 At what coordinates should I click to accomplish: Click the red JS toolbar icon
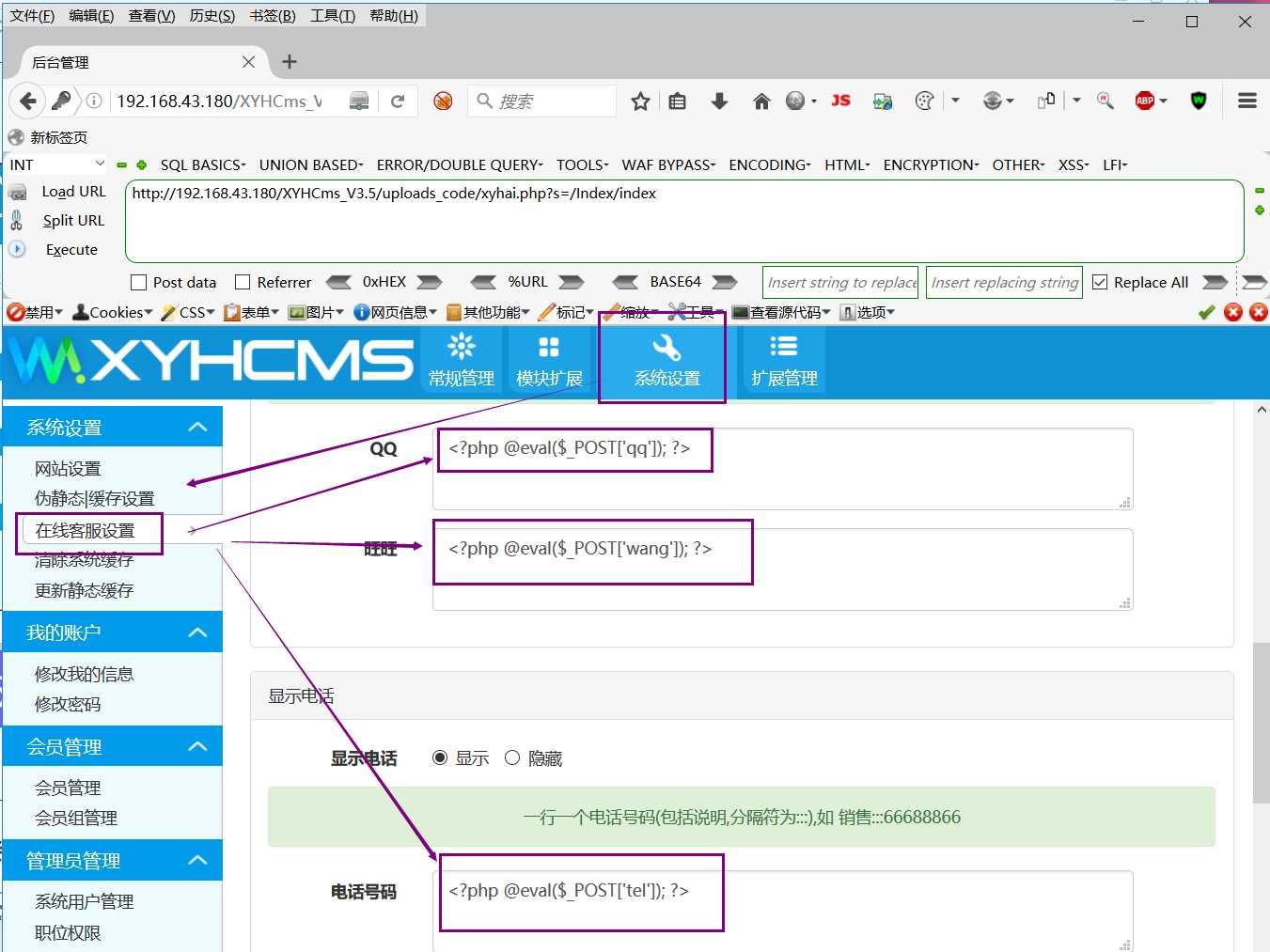(840, 101)
